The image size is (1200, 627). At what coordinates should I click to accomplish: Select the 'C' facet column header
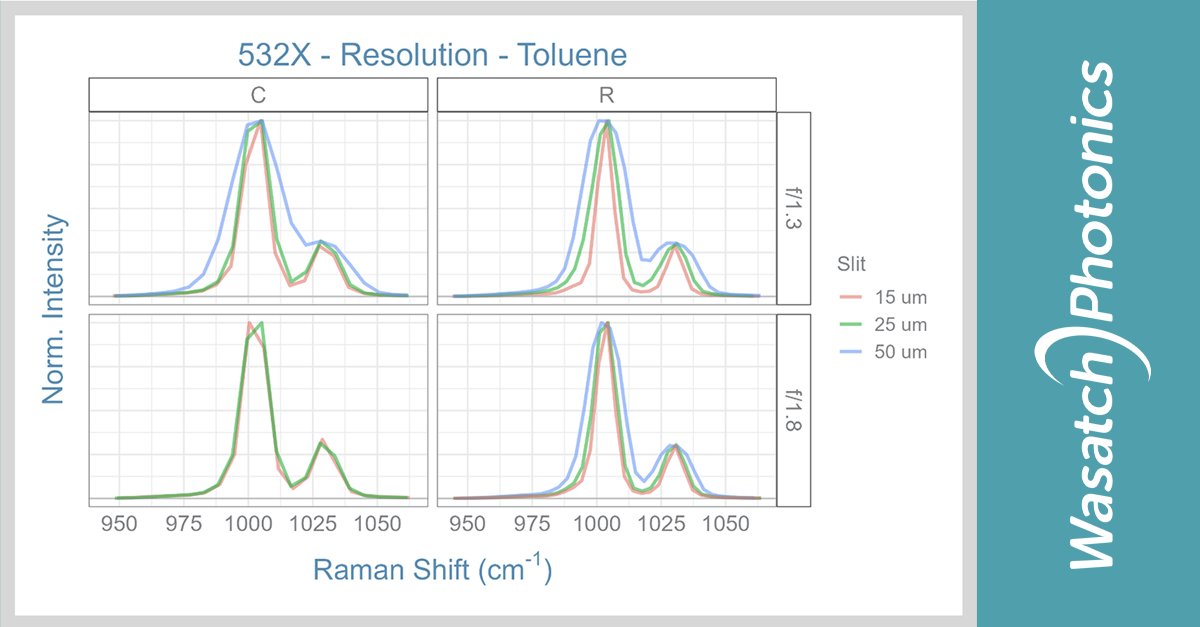[x=258, y=96]
